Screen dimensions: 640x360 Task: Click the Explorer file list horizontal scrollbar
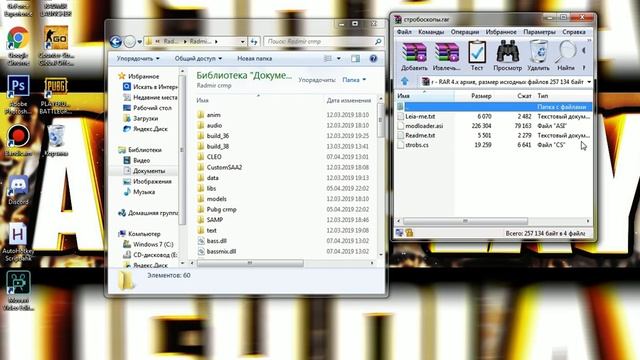(250, 263)
